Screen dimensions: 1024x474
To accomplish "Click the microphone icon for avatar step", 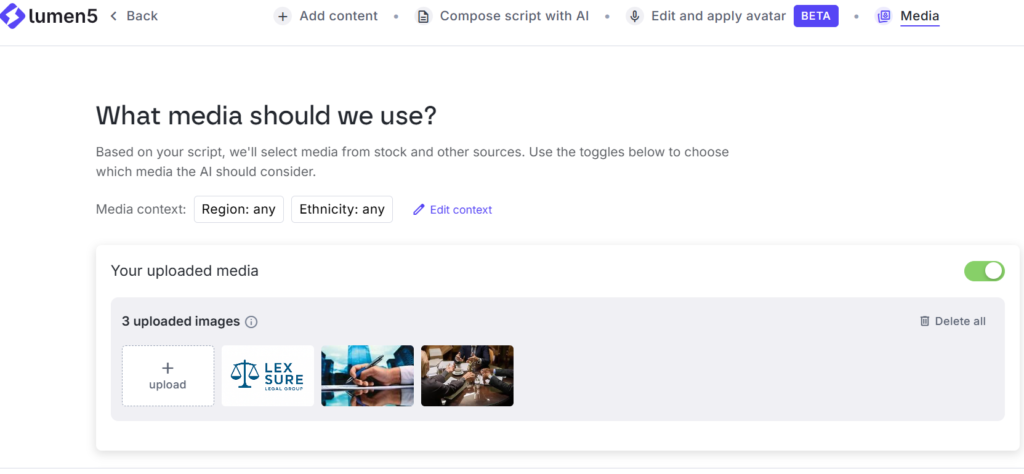I will pyautogui.click(x=634, y=16).
